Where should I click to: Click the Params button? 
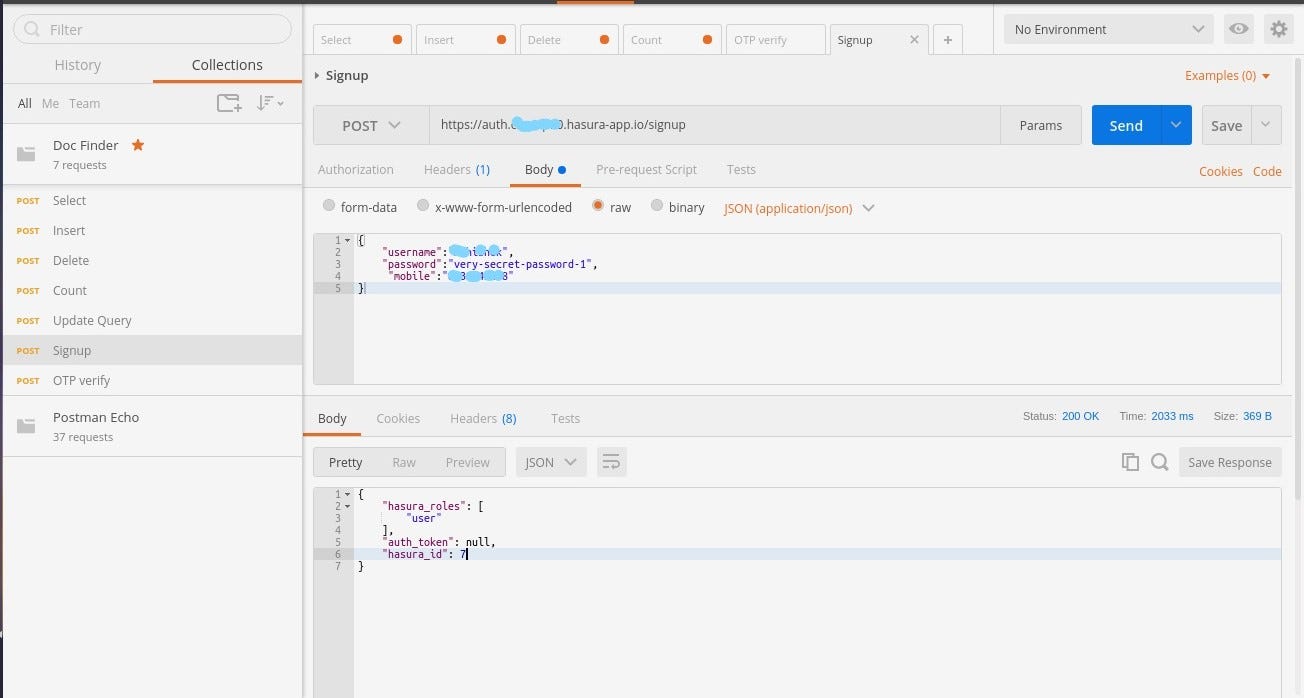(1040, 125)
